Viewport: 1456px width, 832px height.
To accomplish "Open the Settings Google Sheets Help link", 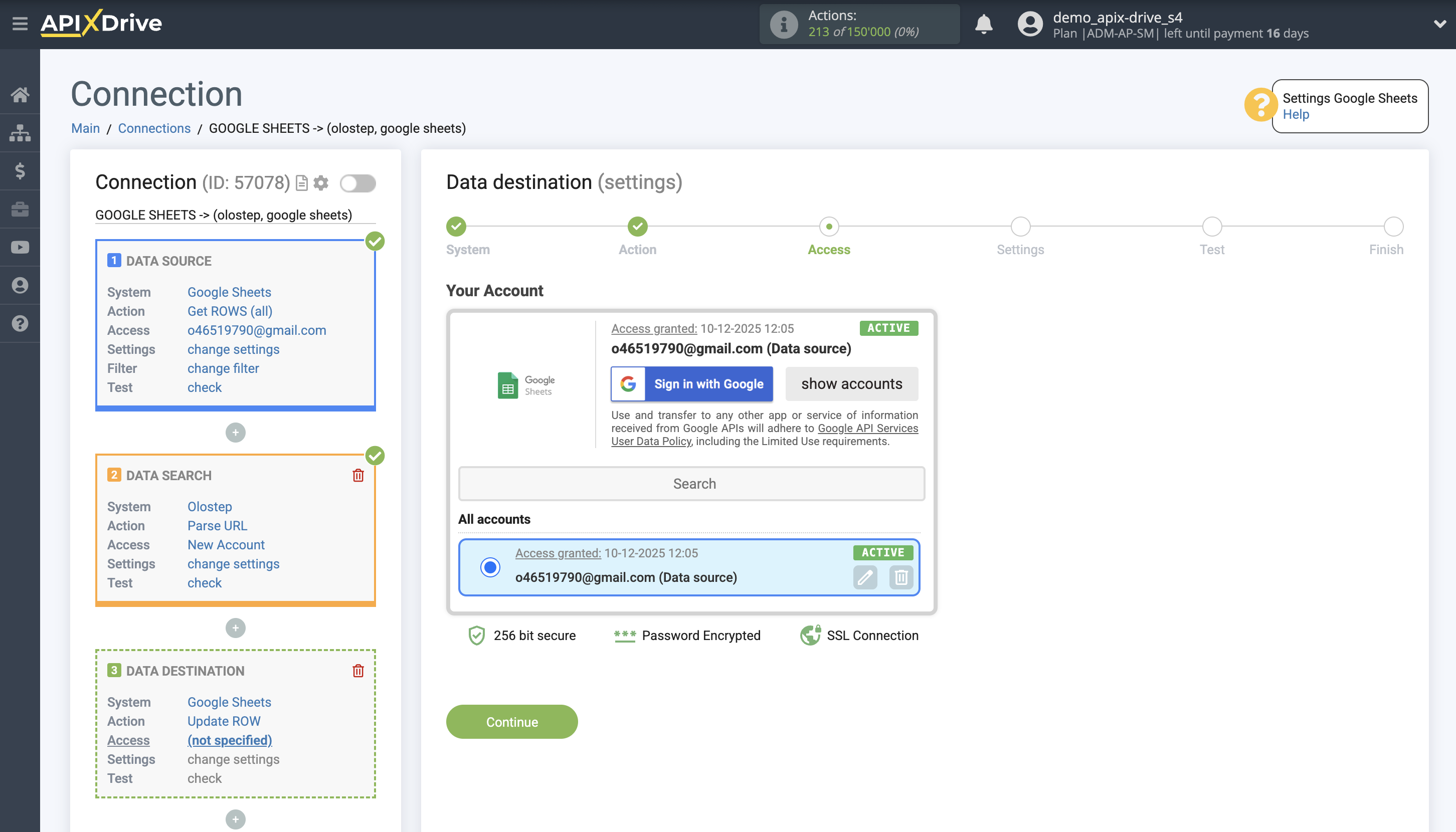I will (x=1296, y=114).
